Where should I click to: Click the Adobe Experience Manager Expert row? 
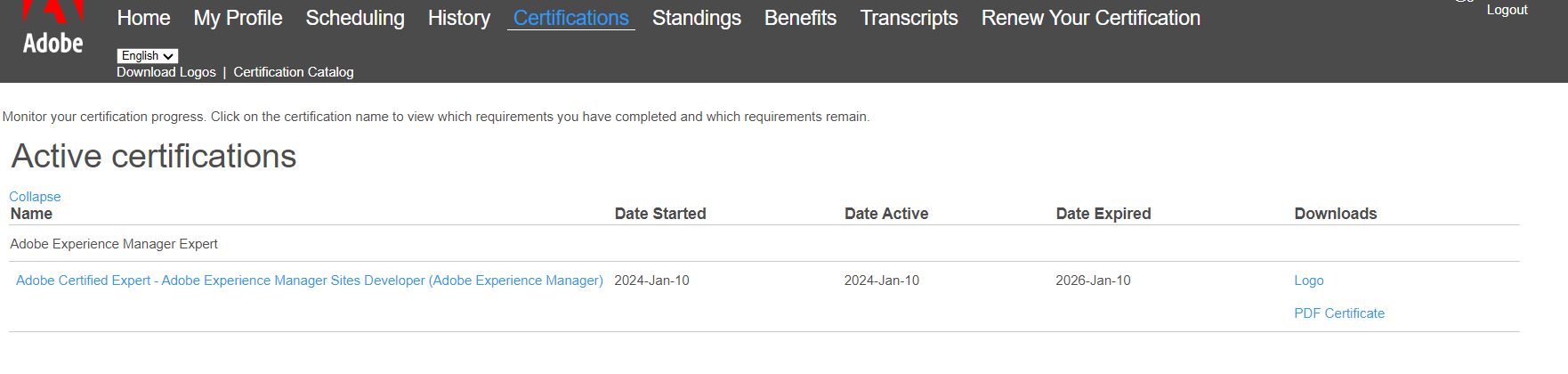click(114, 244)
